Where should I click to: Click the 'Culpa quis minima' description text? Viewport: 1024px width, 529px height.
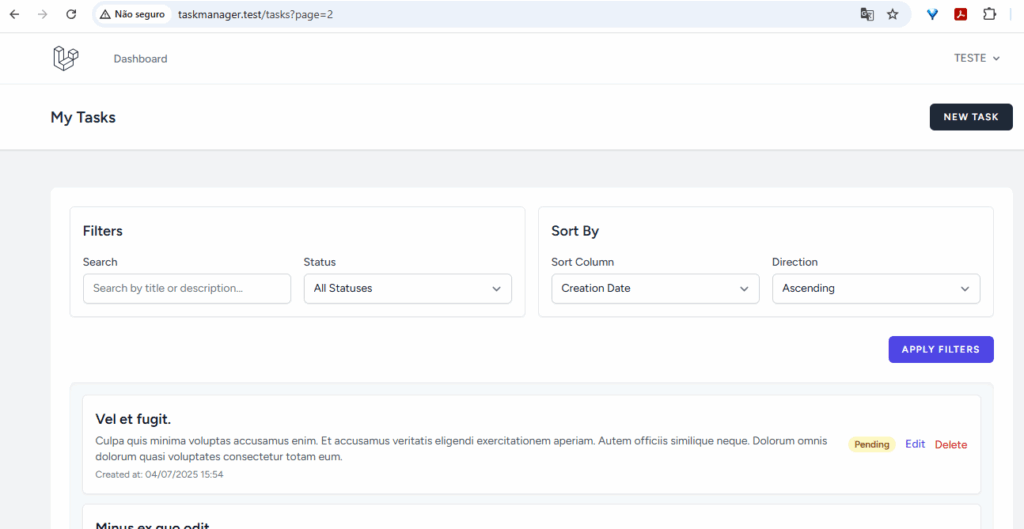pyautogui.click(x=461, y=449)
